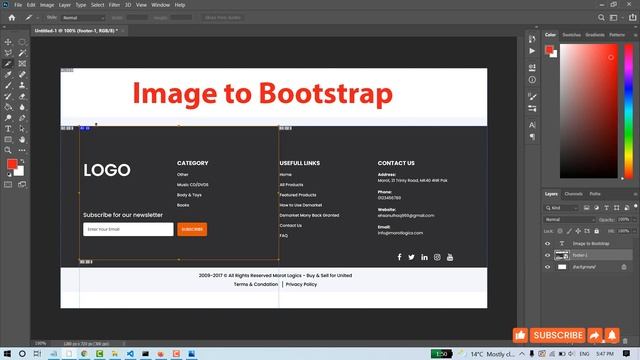Screen dimensions: 640x360
Task: Open the tool preset picker arrow
Action: (38, 18)
